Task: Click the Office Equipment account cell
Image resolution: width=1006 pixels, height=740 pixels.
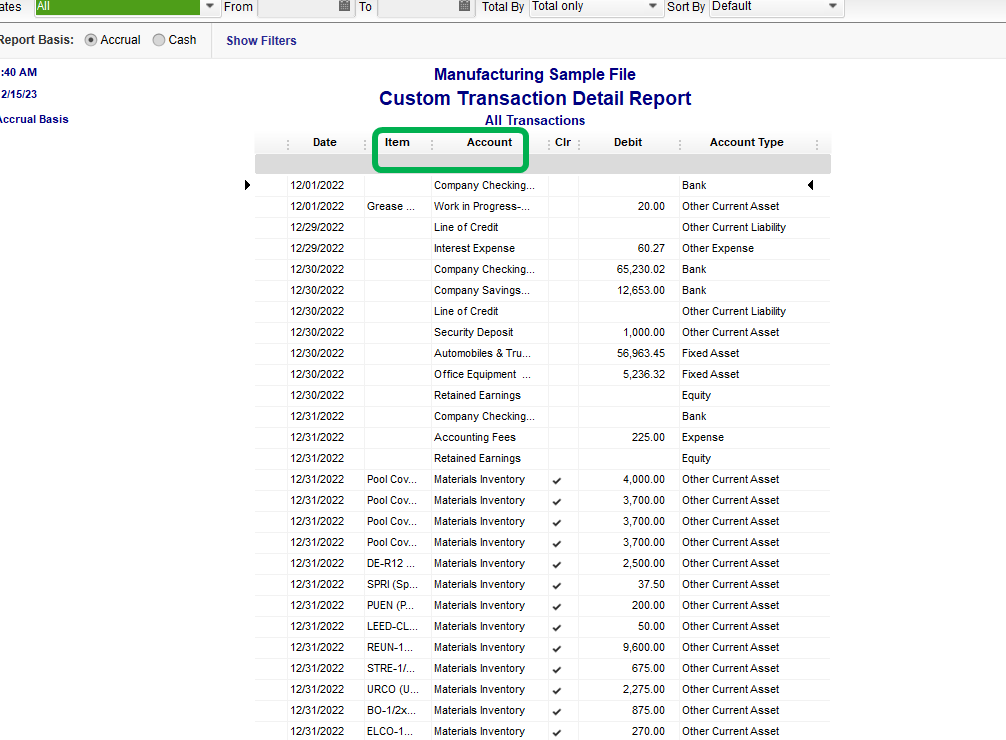Action: [x=482, y=374]
